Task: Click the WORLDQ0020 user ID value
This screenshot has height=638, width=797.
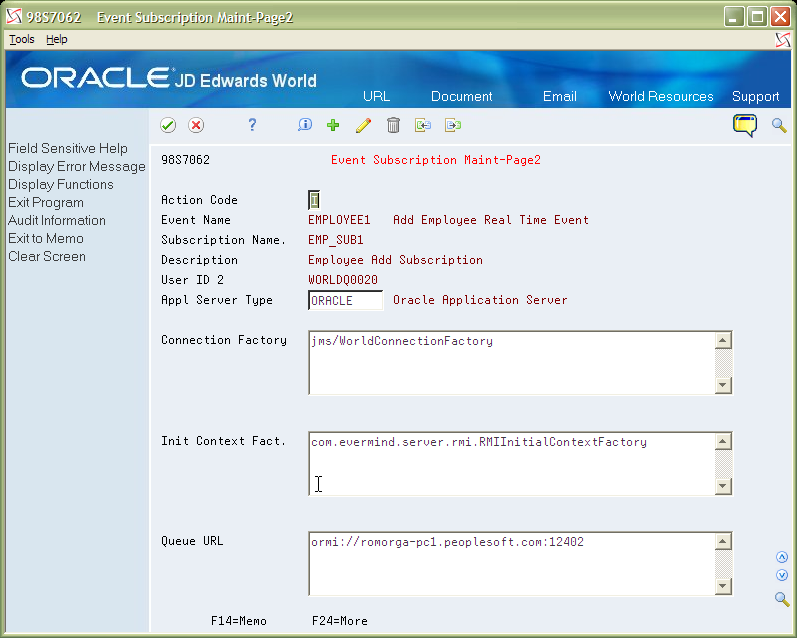Action: point(343,280)
